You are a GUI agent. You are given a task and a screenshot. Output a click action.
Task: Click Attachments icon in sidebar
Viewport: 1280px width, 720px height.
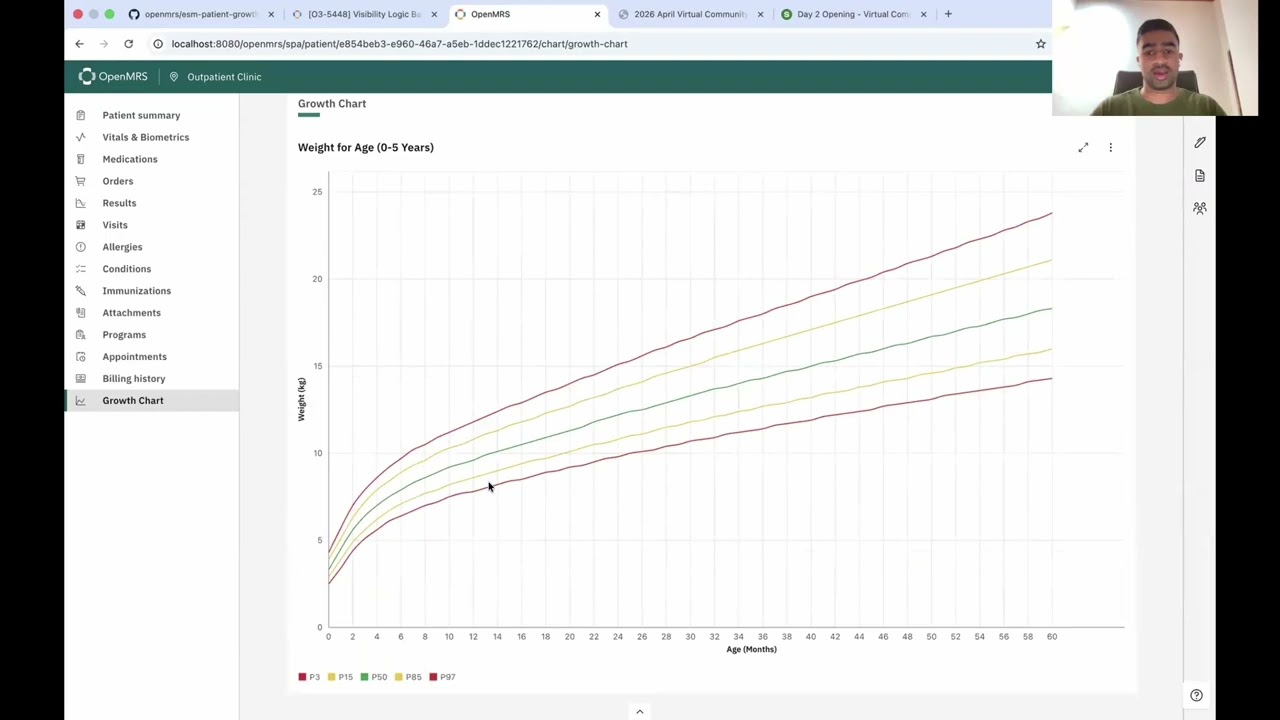point(81,313)
